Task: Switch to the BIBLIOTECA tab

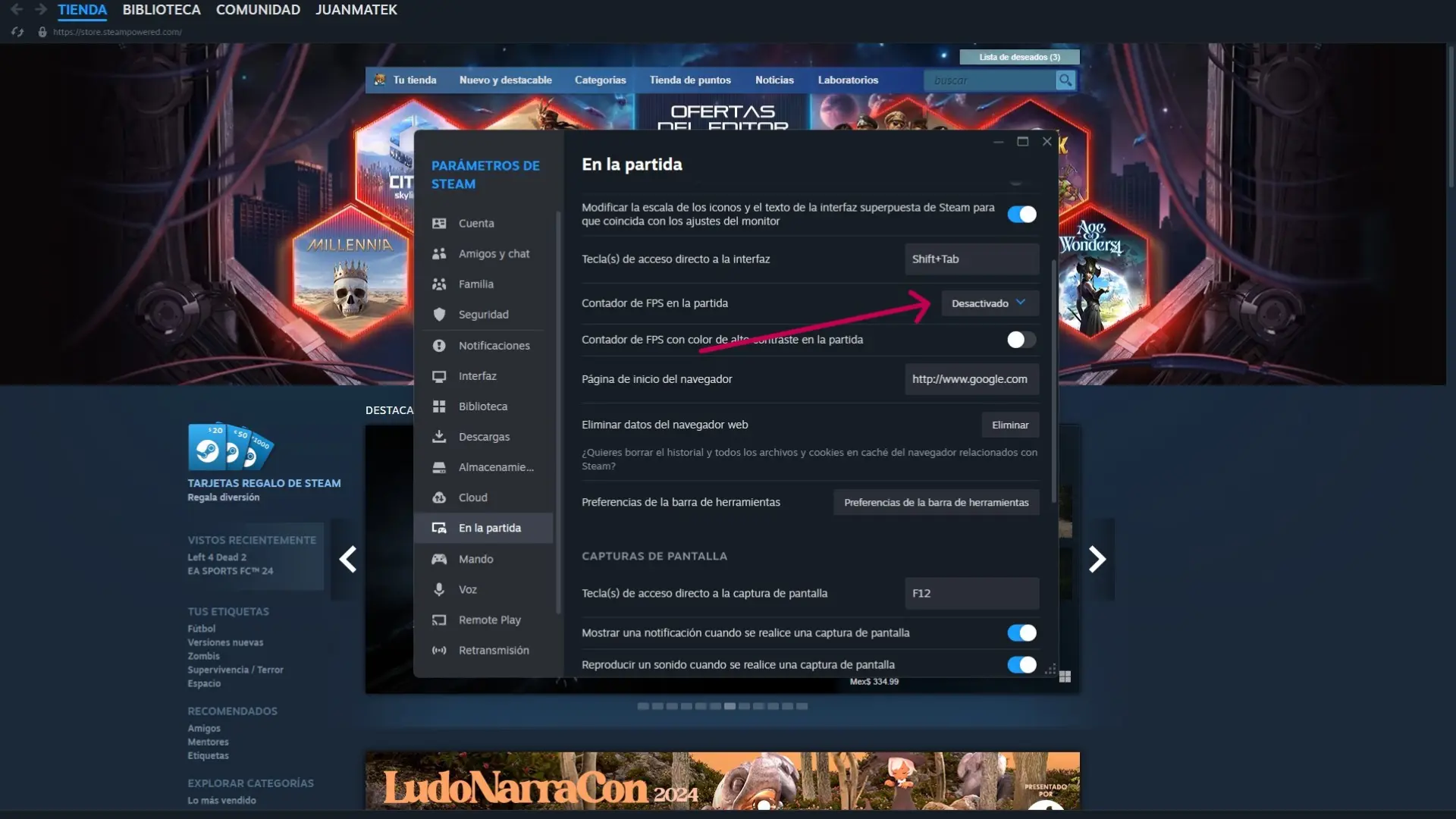Action: 162,10
